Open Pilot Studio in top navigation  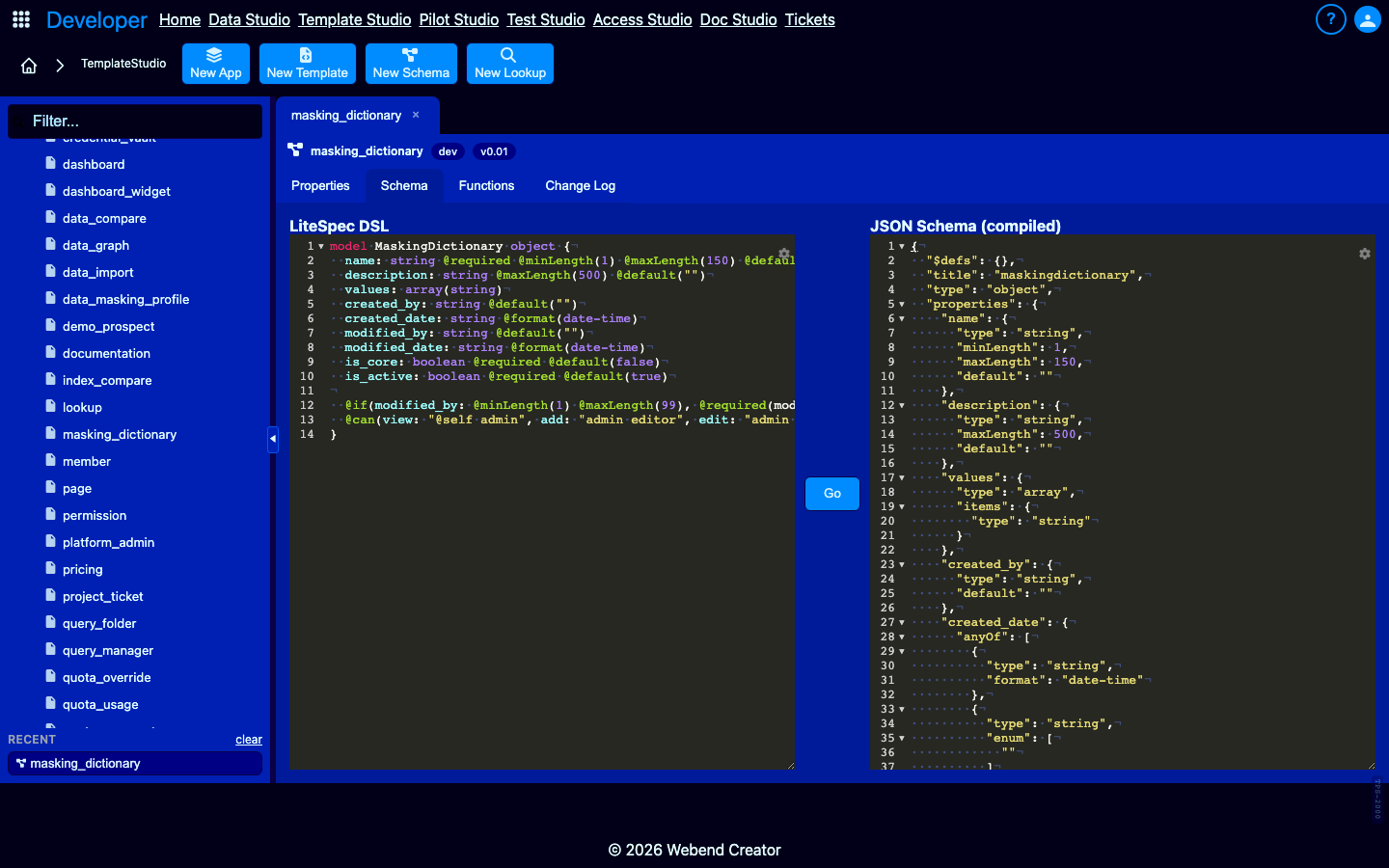tap(458, 19)
